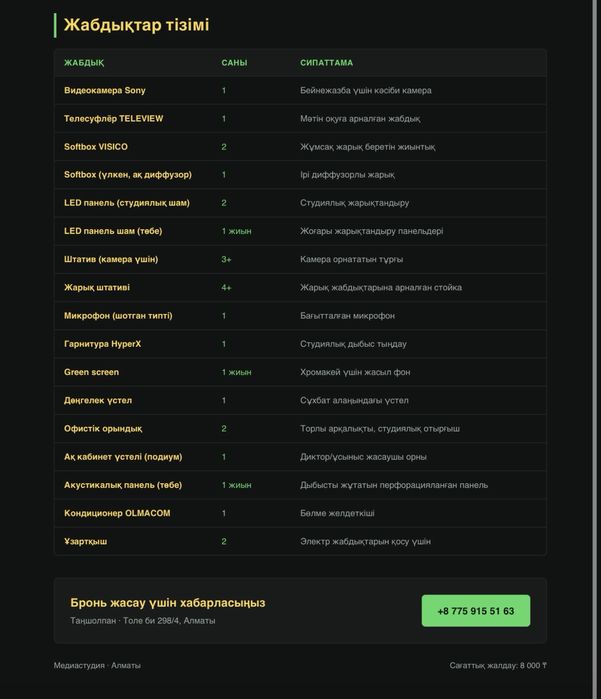Click 'Бағытталған микрофон' description
Image resolution: width=601 pixels, height=699 pixels.
click(347, 316)
